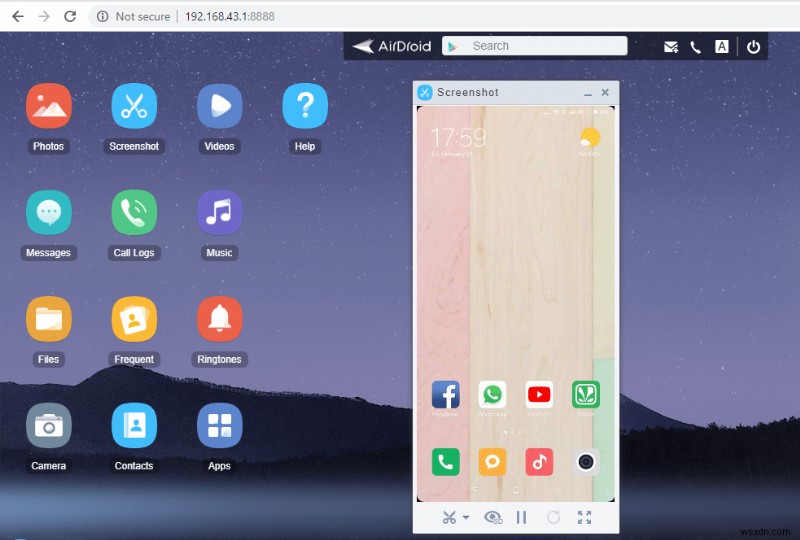
Task: Tap red music note app icon in preview
Action: [x=539, y=462]
